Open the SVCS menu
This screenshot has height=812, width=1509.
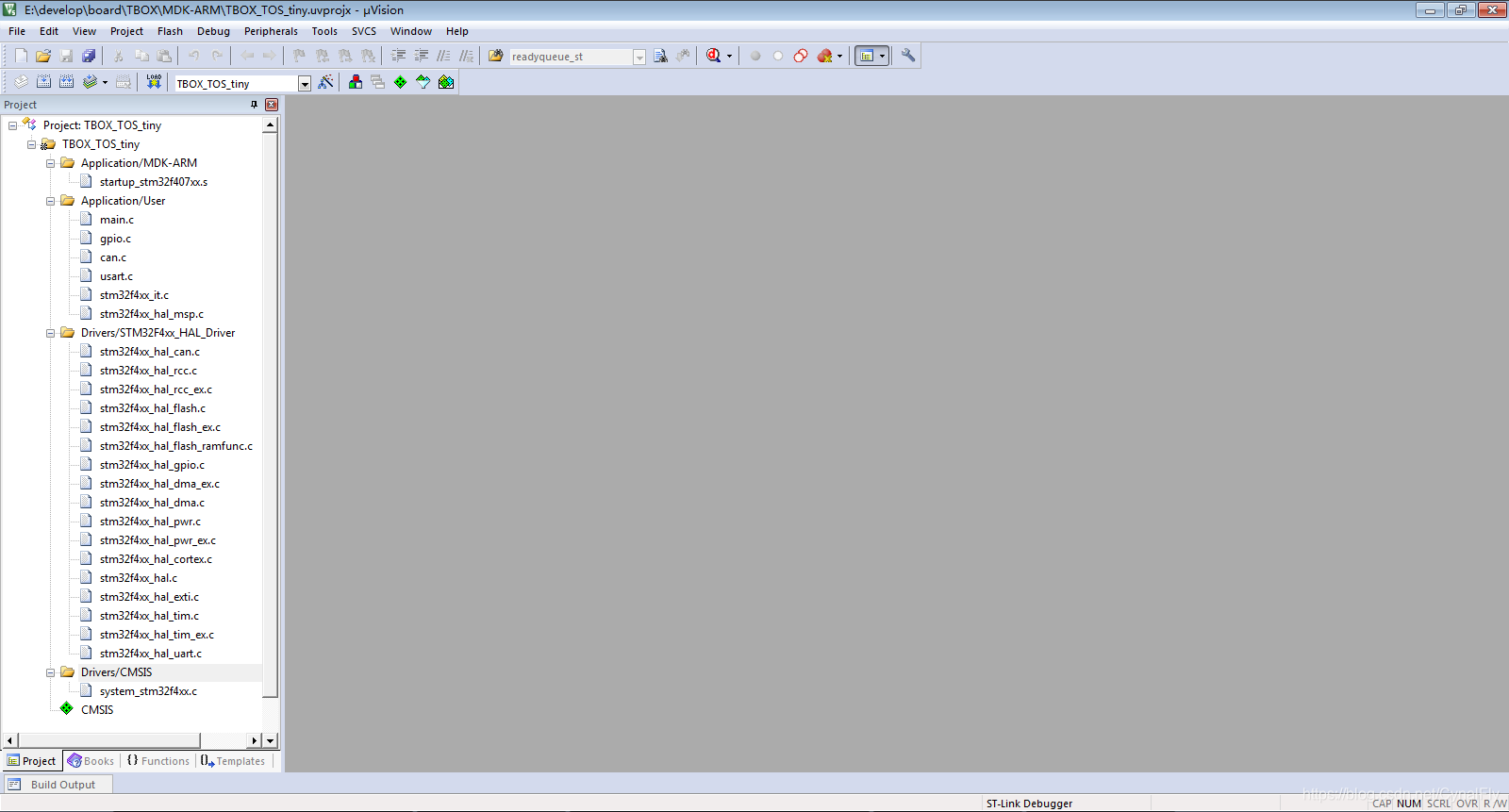click(x=364, y=31)
